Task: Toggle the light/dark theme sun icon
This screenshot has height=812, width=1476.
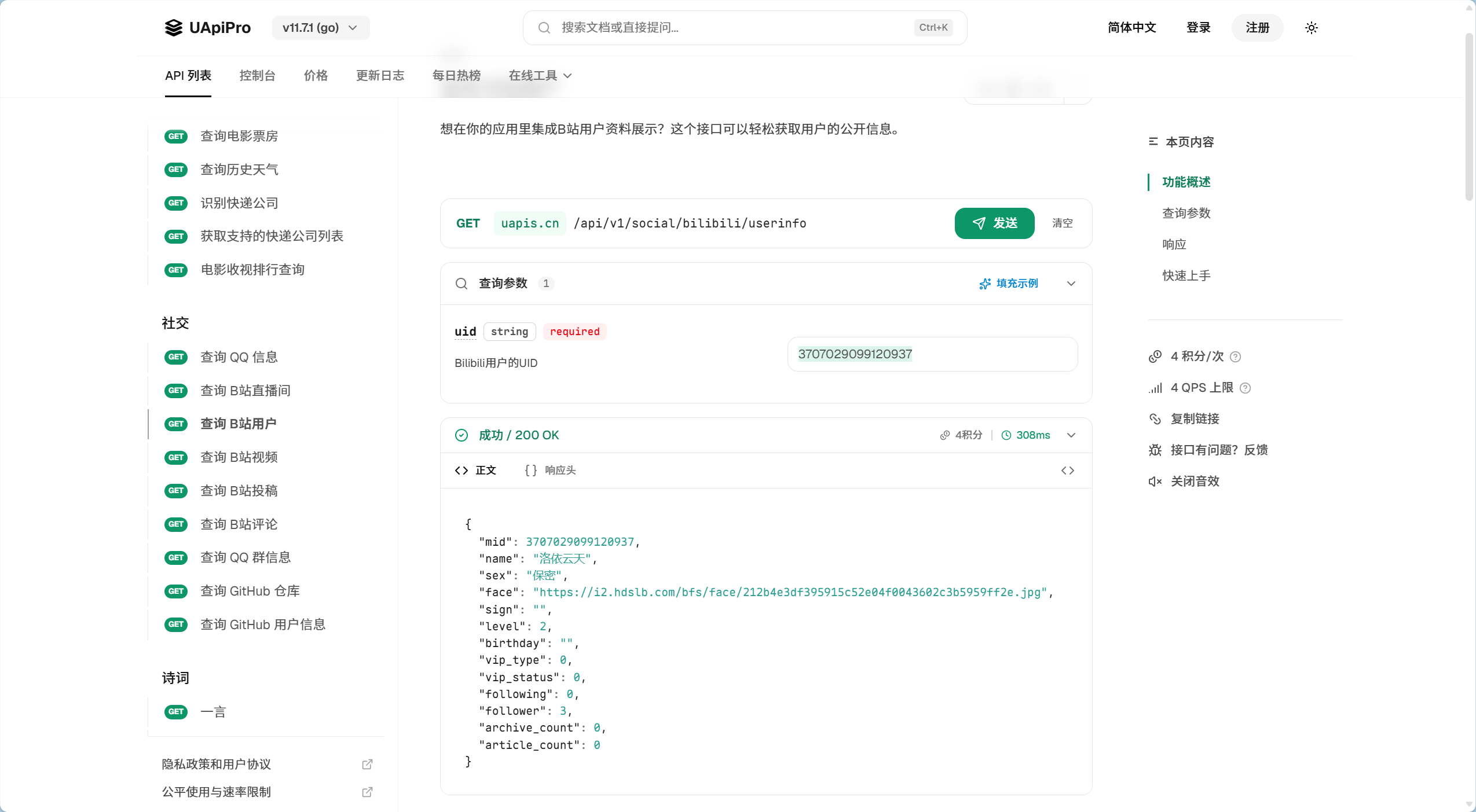Action: pos(1312,28)
